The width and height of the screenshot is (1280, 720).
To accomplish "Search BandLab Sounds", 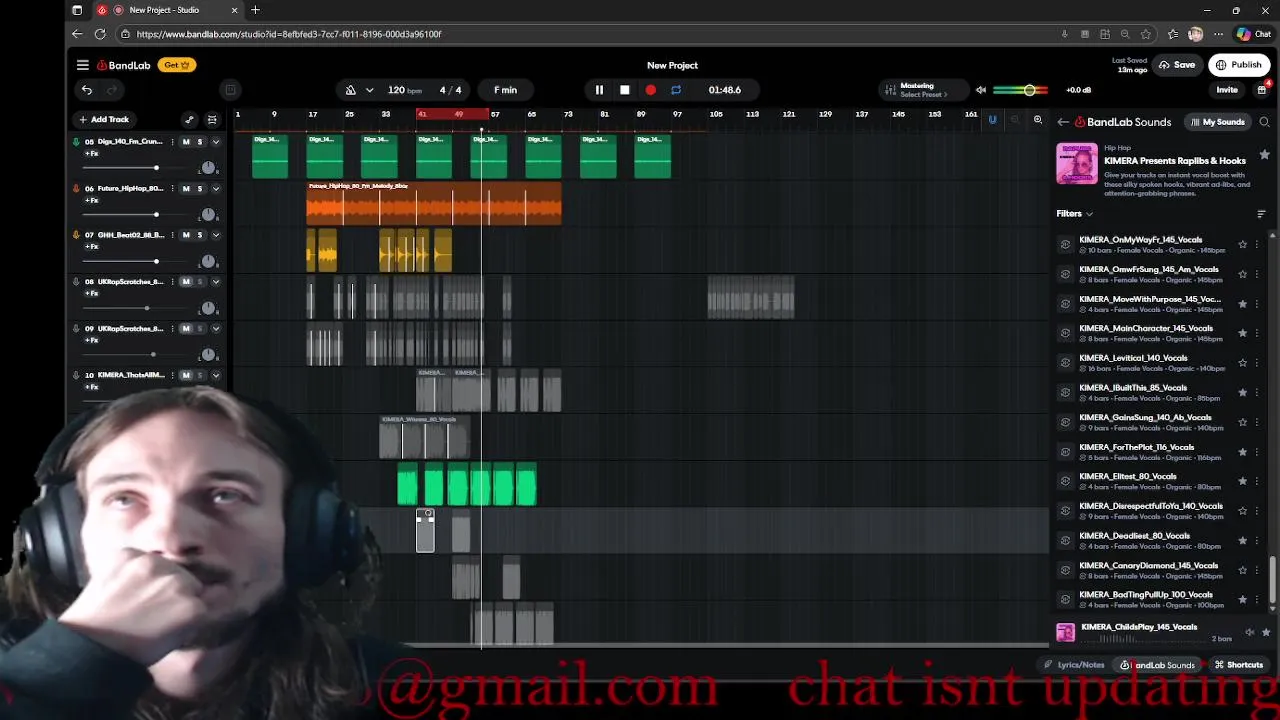I will pos(1264,122).
